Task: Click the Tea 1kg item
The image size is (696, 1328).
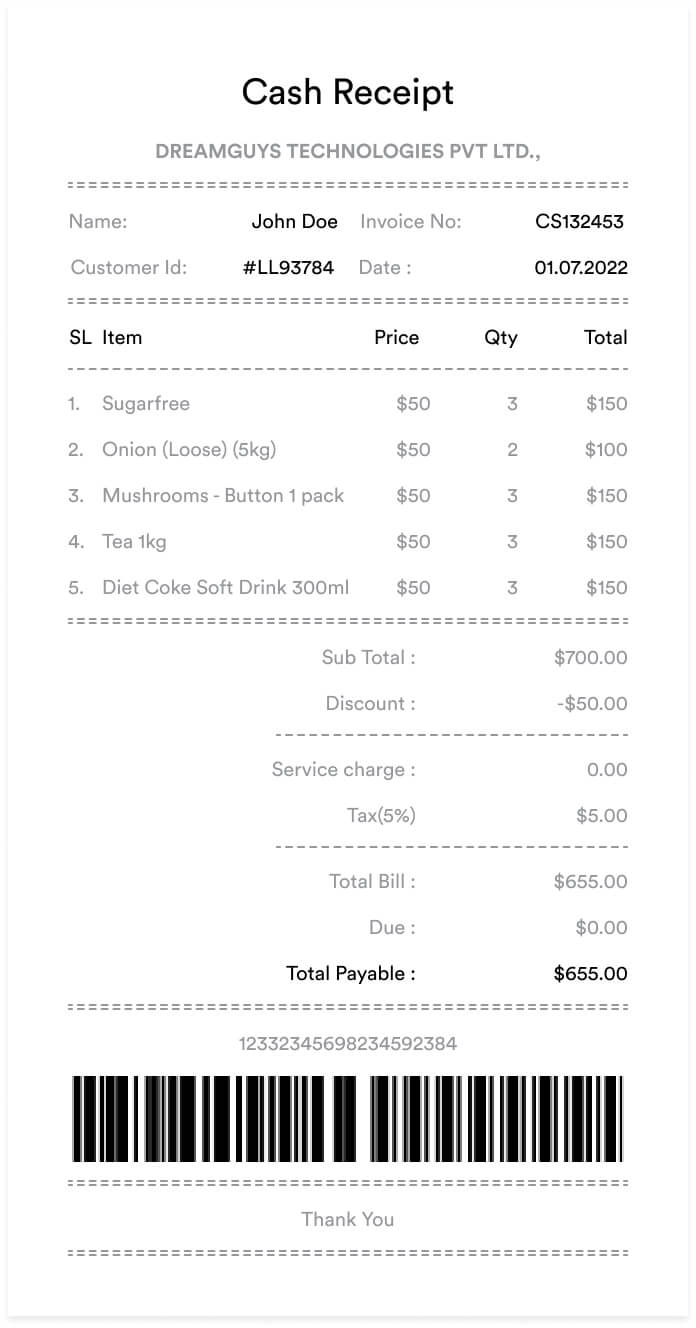Action: pyautogui.click(x=134, y=542)
